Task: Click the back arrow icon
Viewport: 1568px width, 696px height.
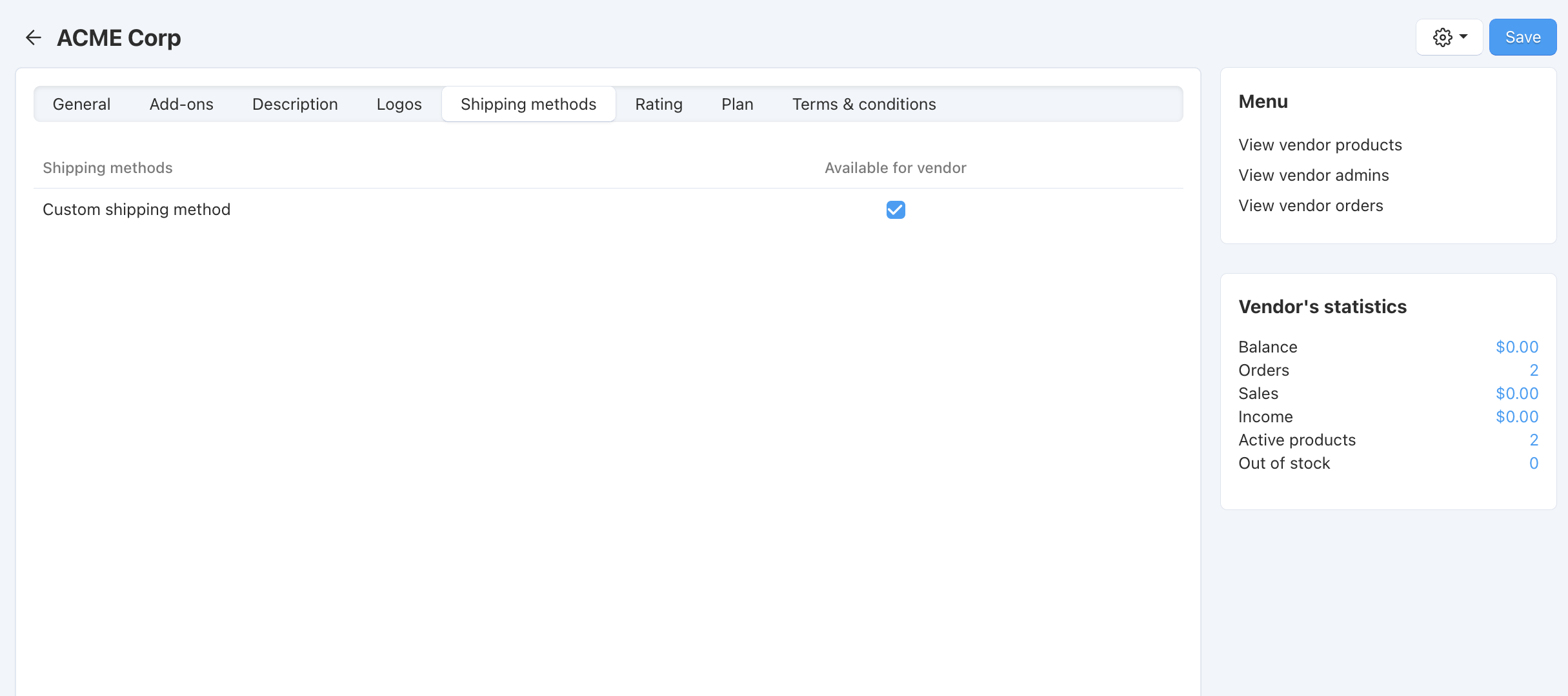Action: 33,37
